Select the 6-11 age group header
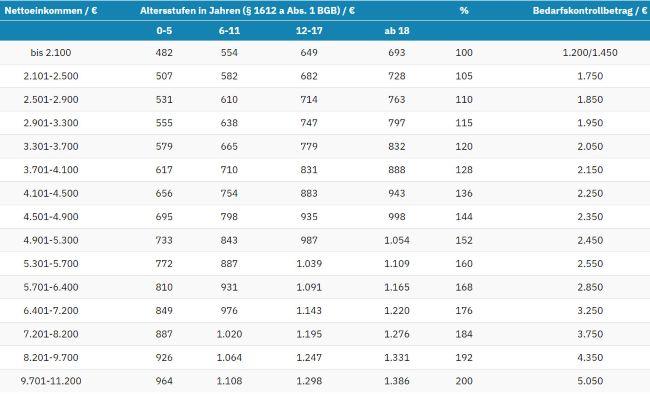This screenshot has height=394, width=650. tap(229, 31)
